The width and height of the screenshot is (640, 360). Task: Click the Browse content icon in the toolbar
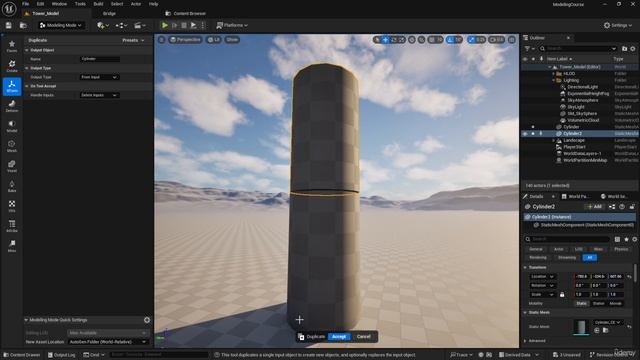coord(23,25)
